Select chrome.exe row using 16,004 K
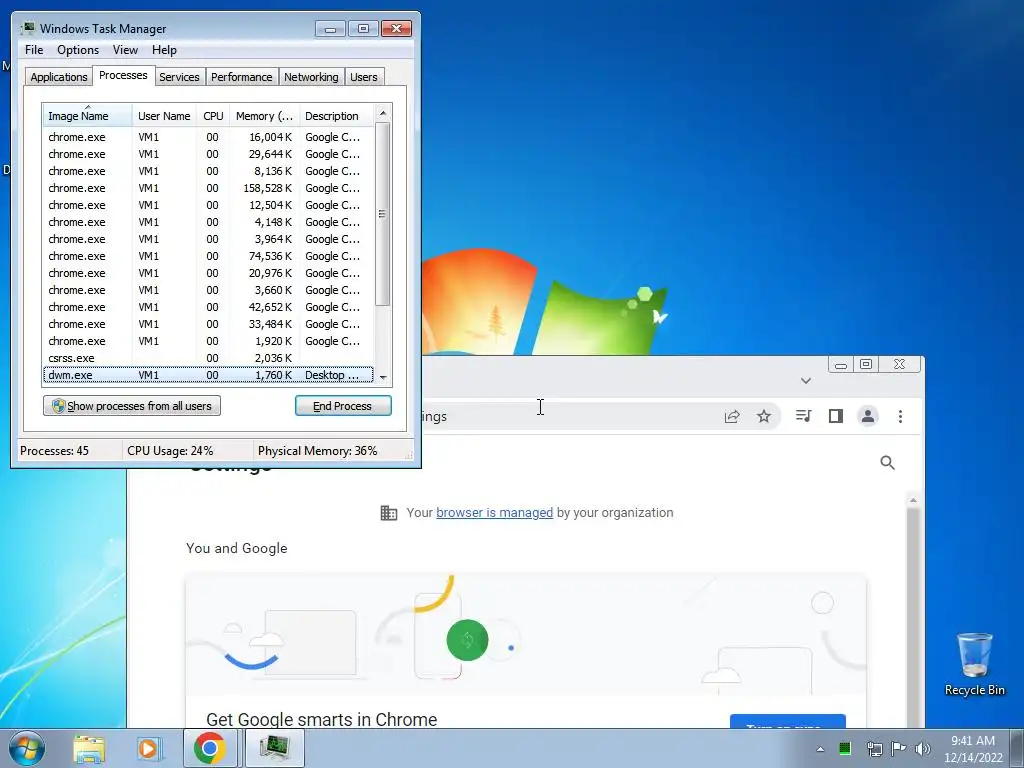Viewport: 1024px width, 768px height. tap(208, 137)
